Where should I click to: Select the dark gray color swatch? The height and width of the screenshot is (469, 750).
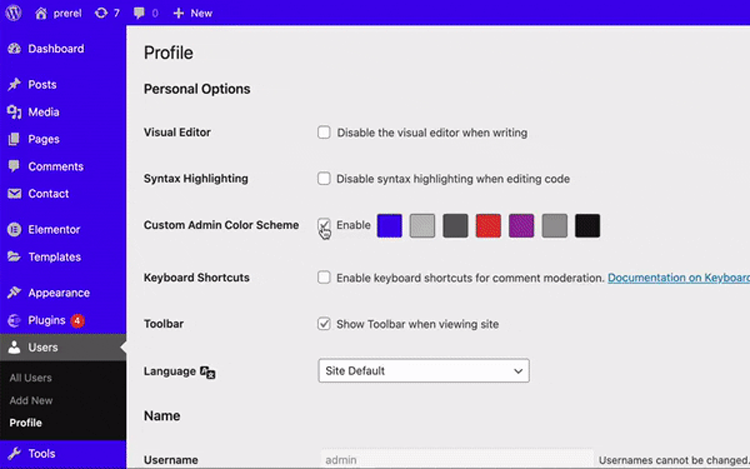pyautogui.click(x=455, y=226)
